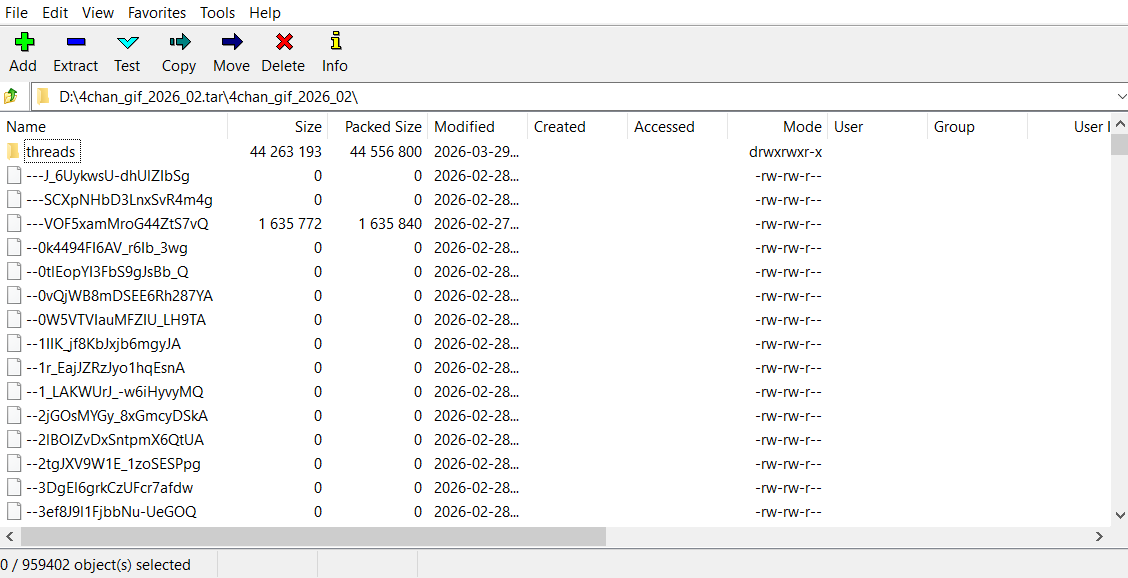Viewport: 1128px width, 578px height.
Task: Click the vertical scrollbar thumb
Action: pyautogui.click(x=1119, y=143)
